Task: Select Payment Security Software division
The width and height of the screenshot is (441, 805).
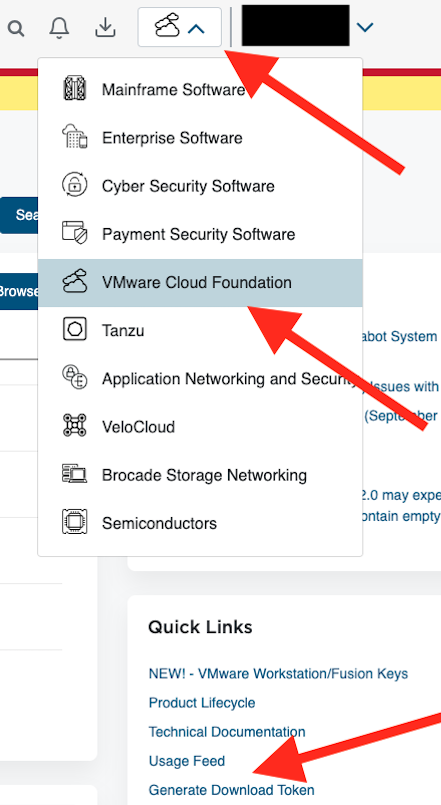Action: [200, 234]
